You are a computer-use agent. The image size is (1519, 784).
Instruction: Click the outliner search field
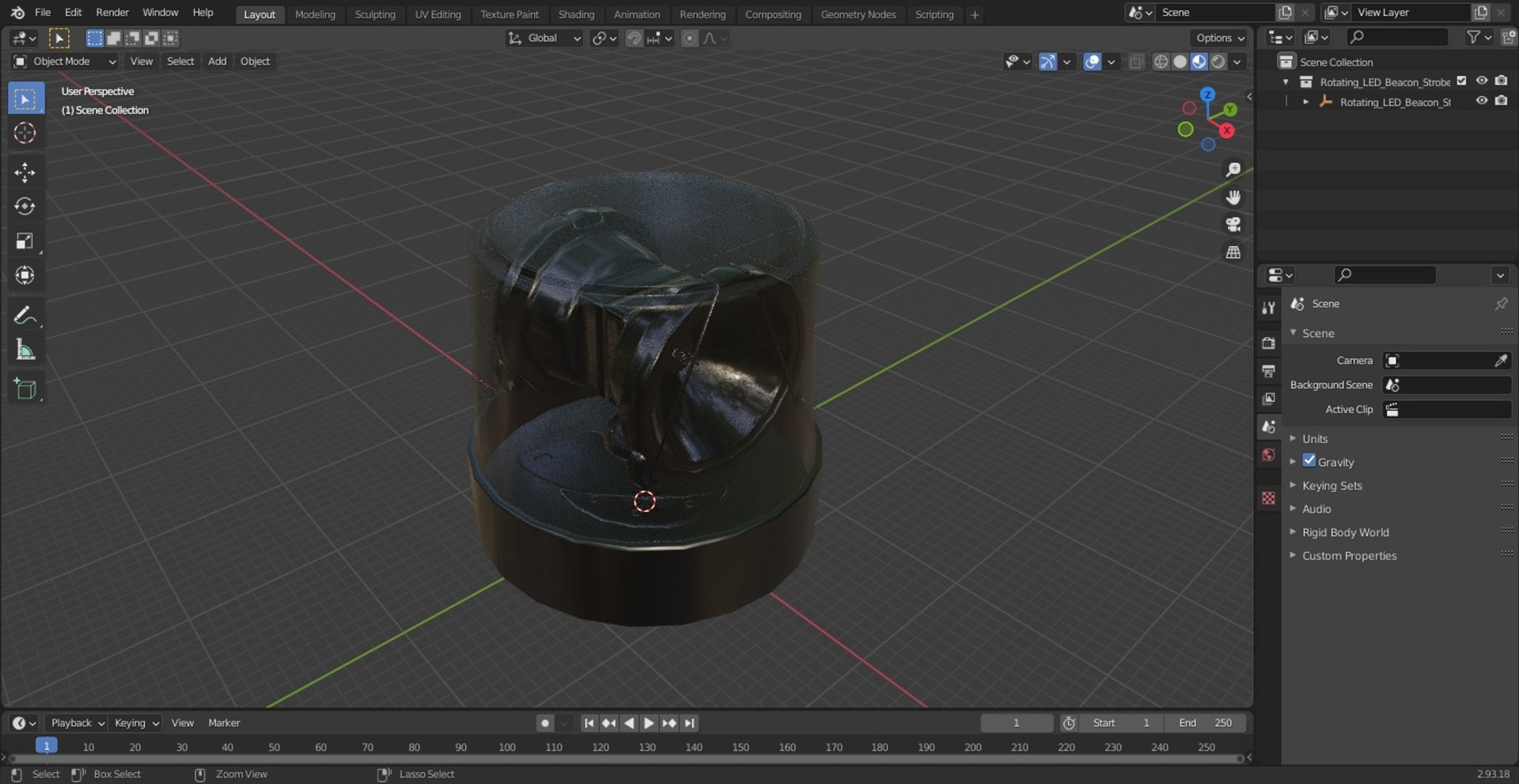pos(1397,37)
